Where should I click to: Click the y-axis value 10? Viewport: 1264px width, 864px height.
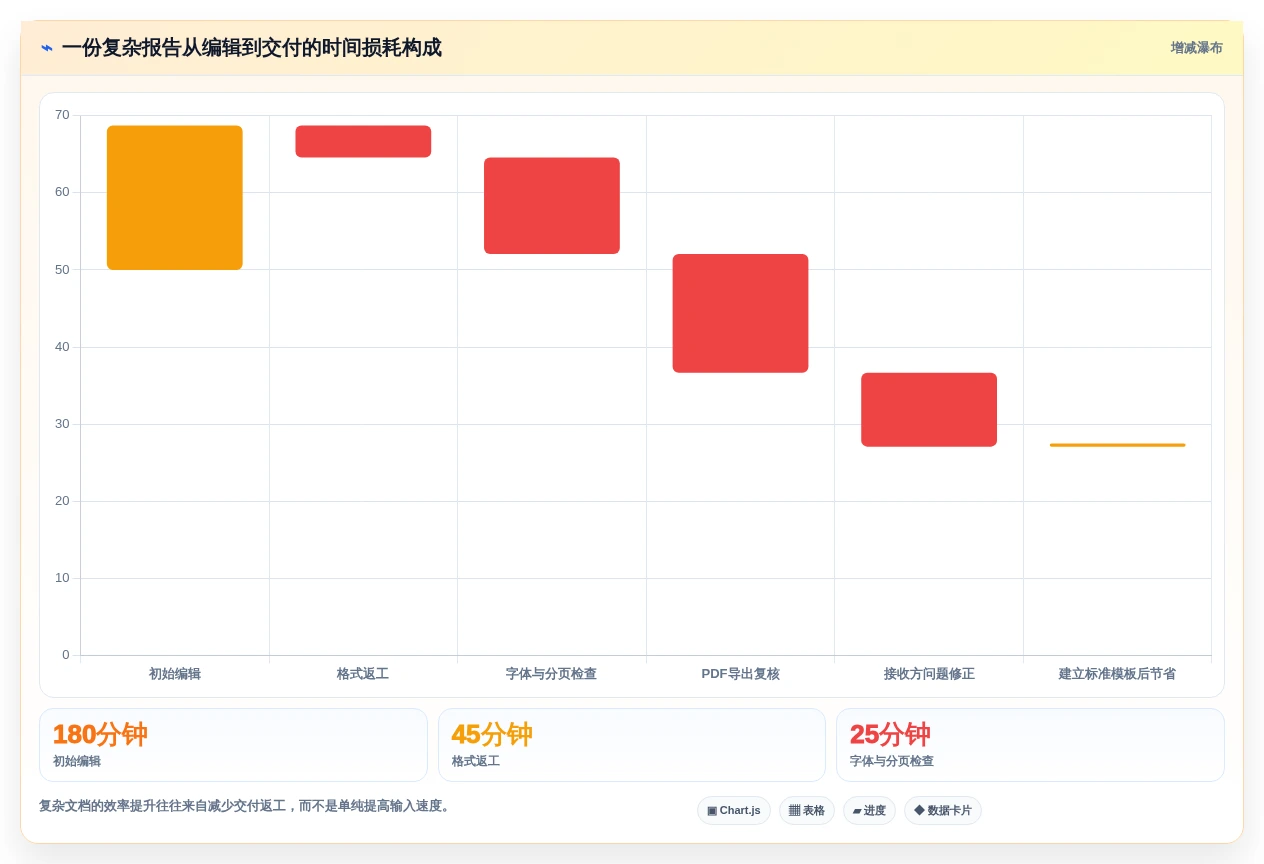pos(62,578)
